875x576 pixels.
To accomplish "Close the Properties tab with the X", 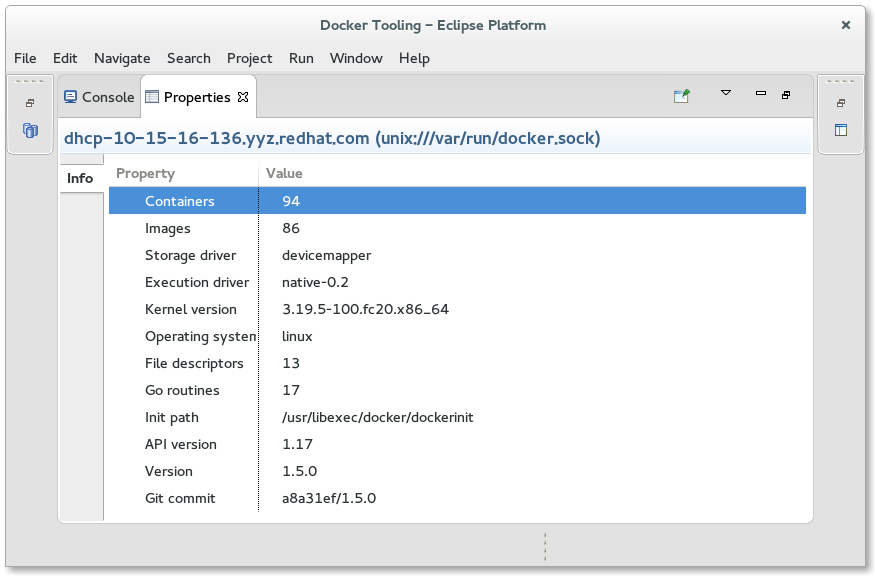I will pos(243,97).
